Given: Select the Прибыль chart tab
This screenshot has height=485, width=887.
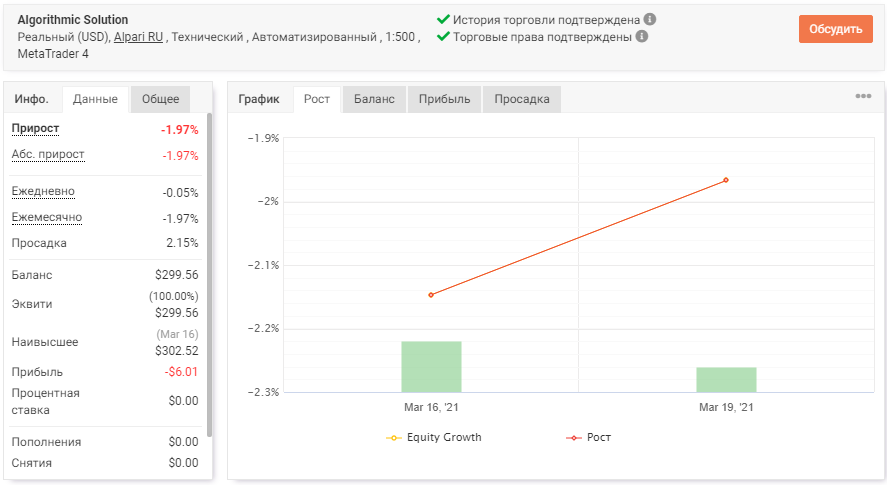Looking at the screenshot, I should [x=444, y=99].
